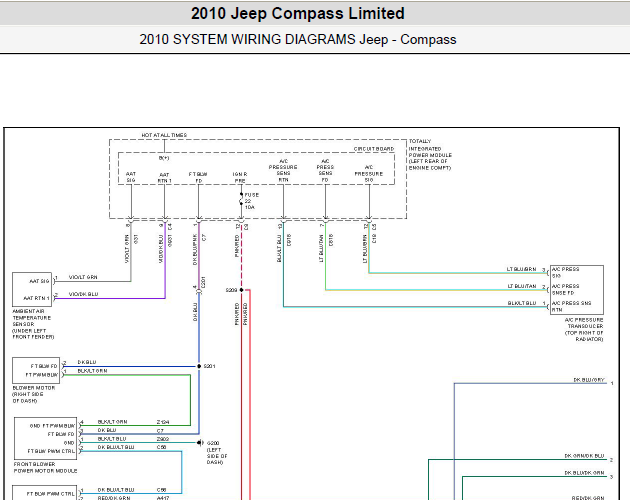Click the 'C201' connector label
630x500 pixels.
[x=203, y=282]
